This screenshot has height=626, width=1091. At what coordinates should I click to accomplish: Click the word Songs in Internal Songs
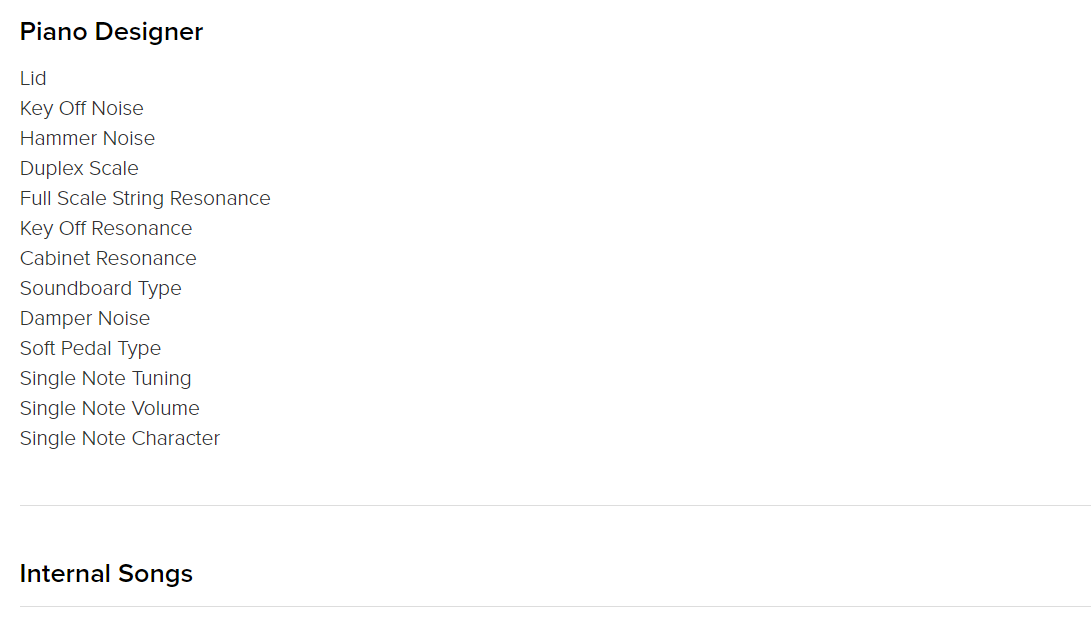[x=155, y=574]
